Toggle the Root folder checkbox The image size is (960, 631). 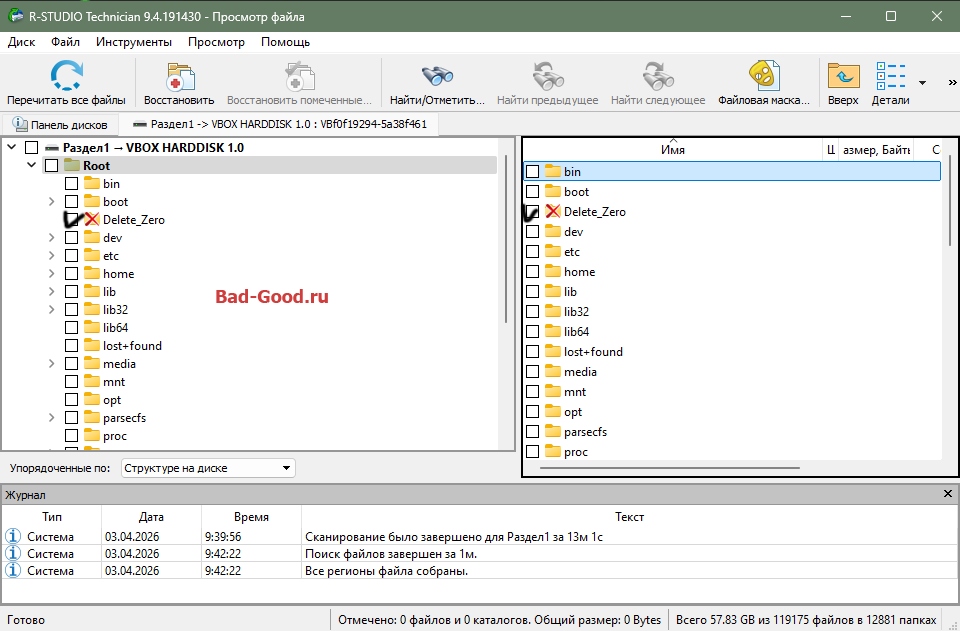click(x=52, y=166)
